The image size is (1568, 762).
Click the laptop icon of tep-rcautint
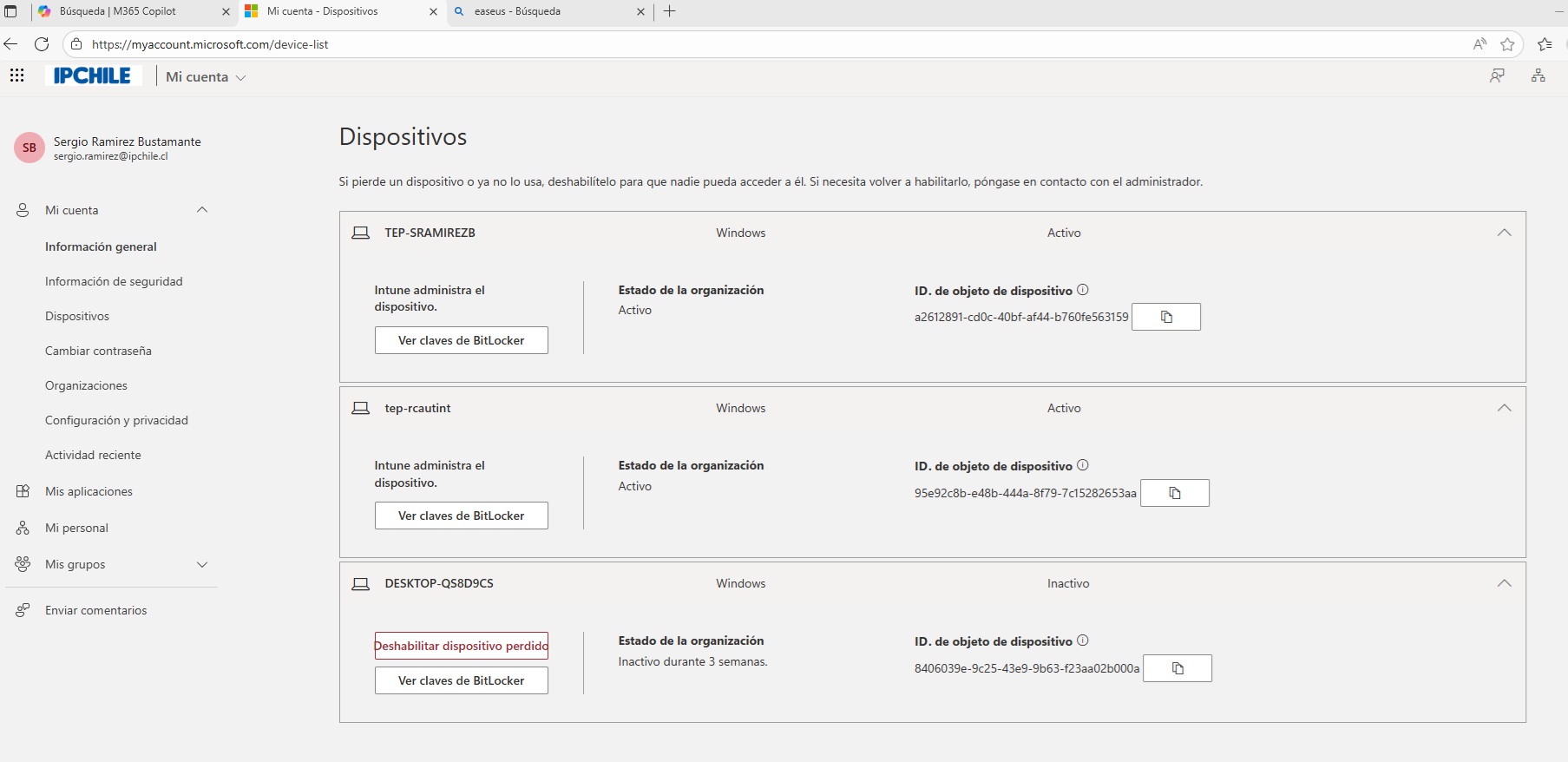pos(360,408)
